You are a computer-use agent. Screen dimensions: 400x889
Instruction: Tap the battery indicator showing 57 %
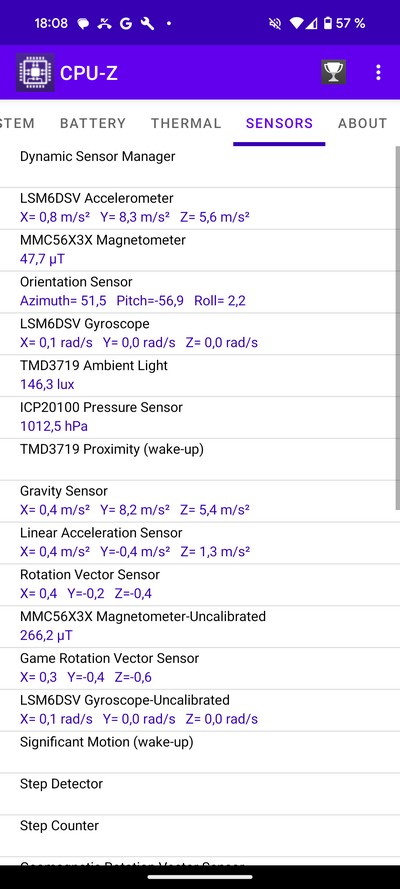tap(344, 23)
